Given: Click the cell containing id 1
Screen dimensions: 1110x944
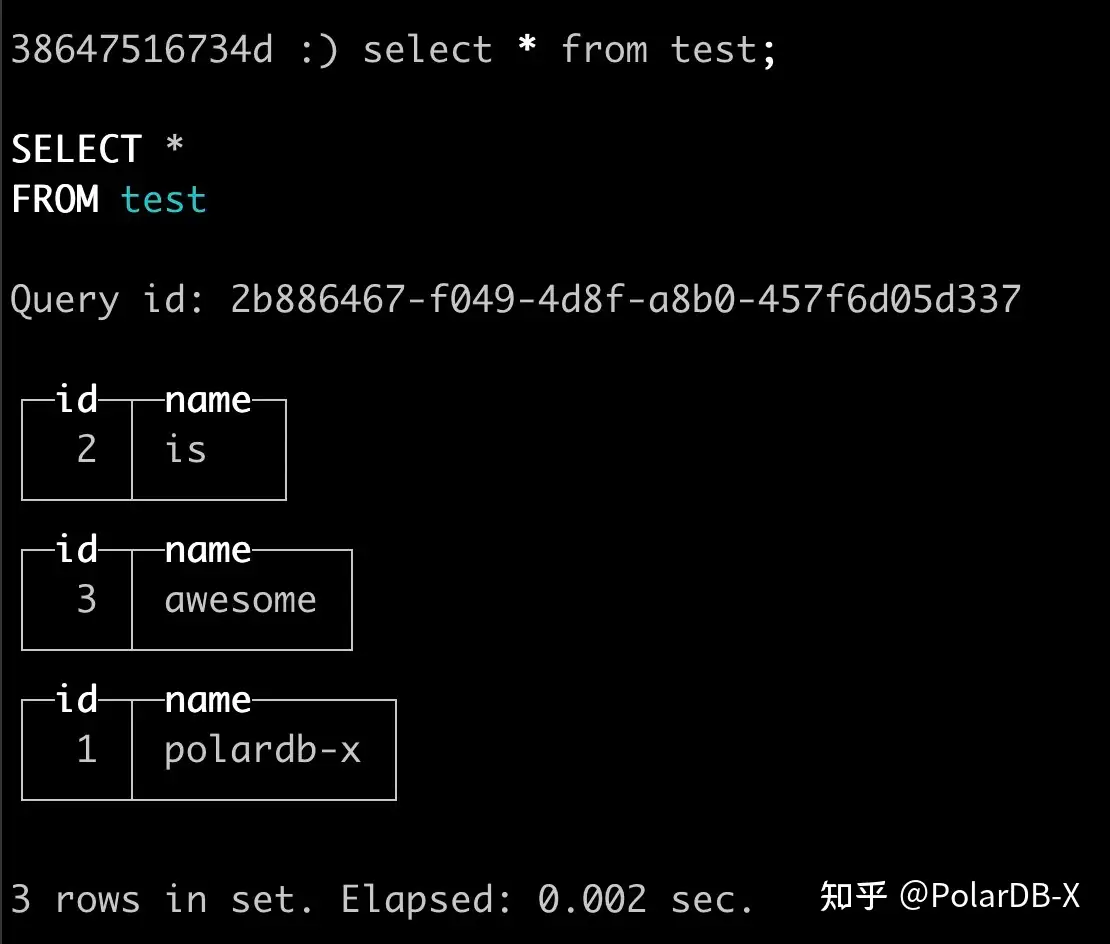Looking at the screenshot, I should coord(87,749).
